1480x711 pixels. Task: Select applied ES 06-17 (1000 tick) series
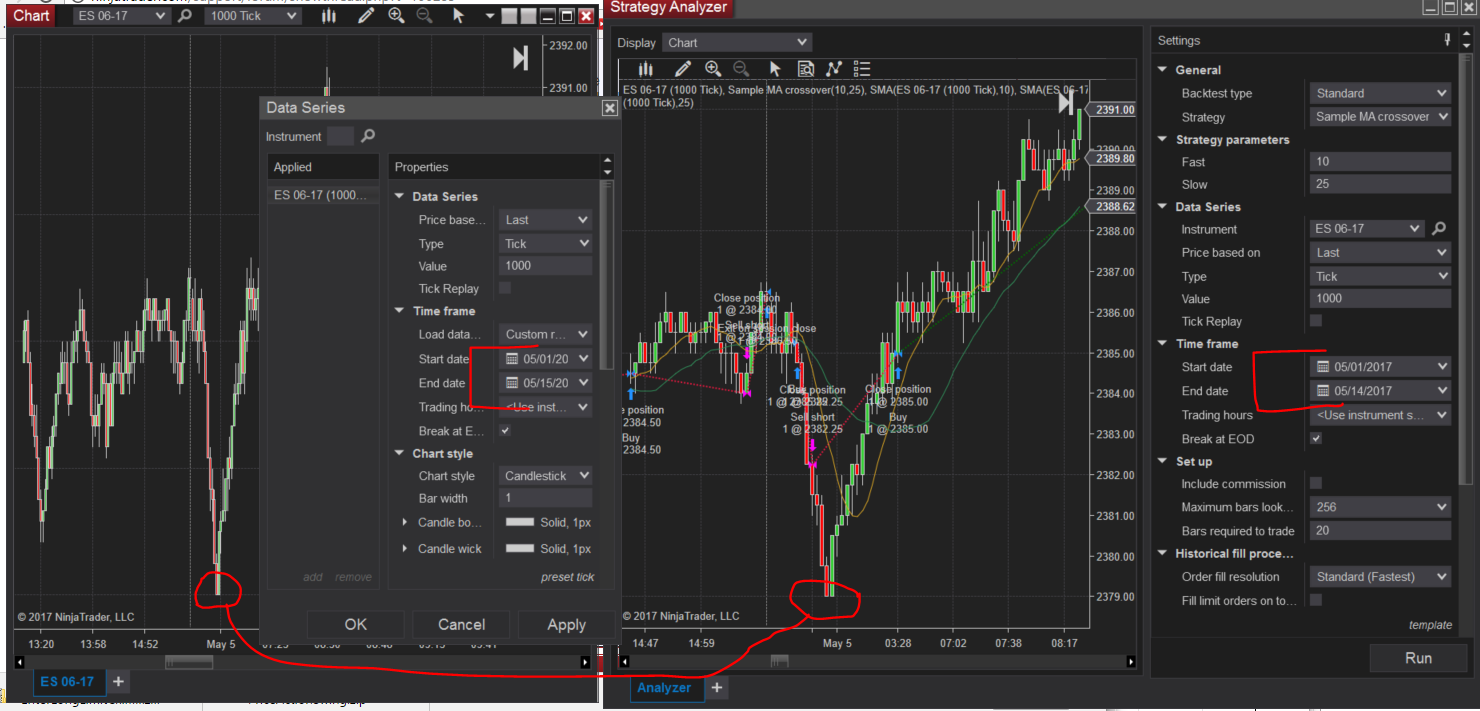click(323, 195)
